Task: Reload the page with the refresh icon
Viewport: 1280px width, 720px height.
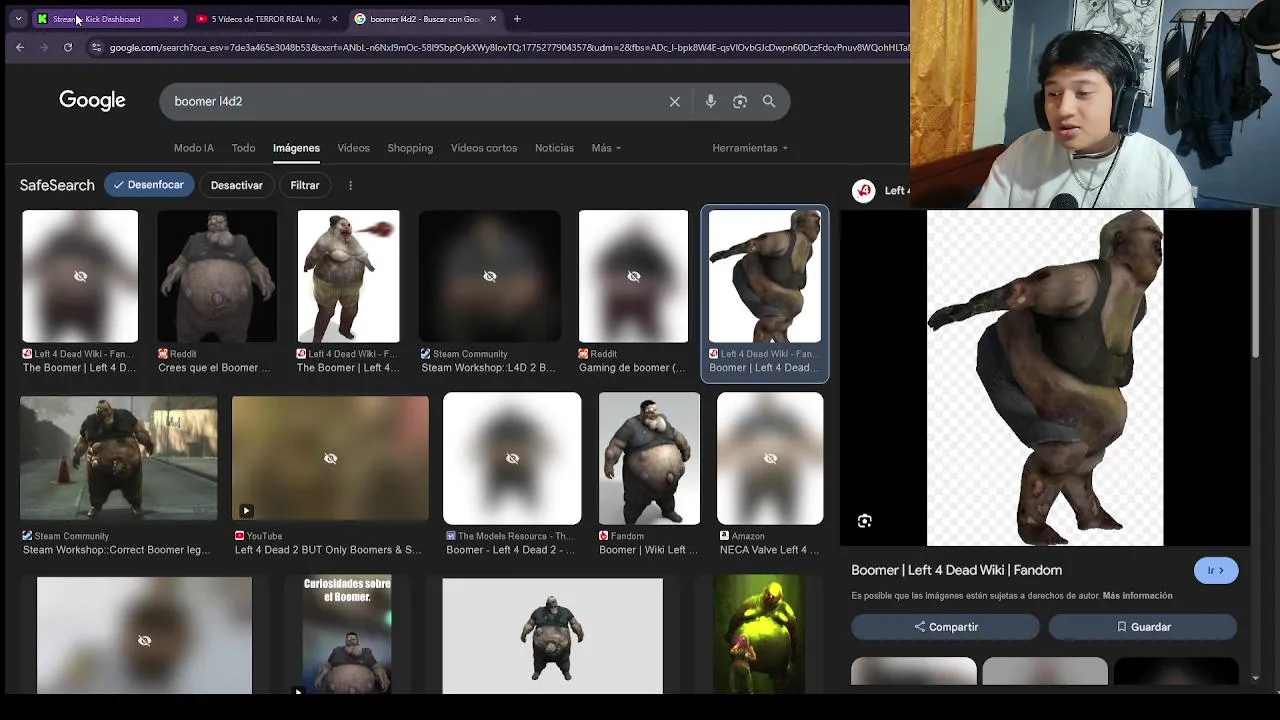Action: [x=68, y=47]
